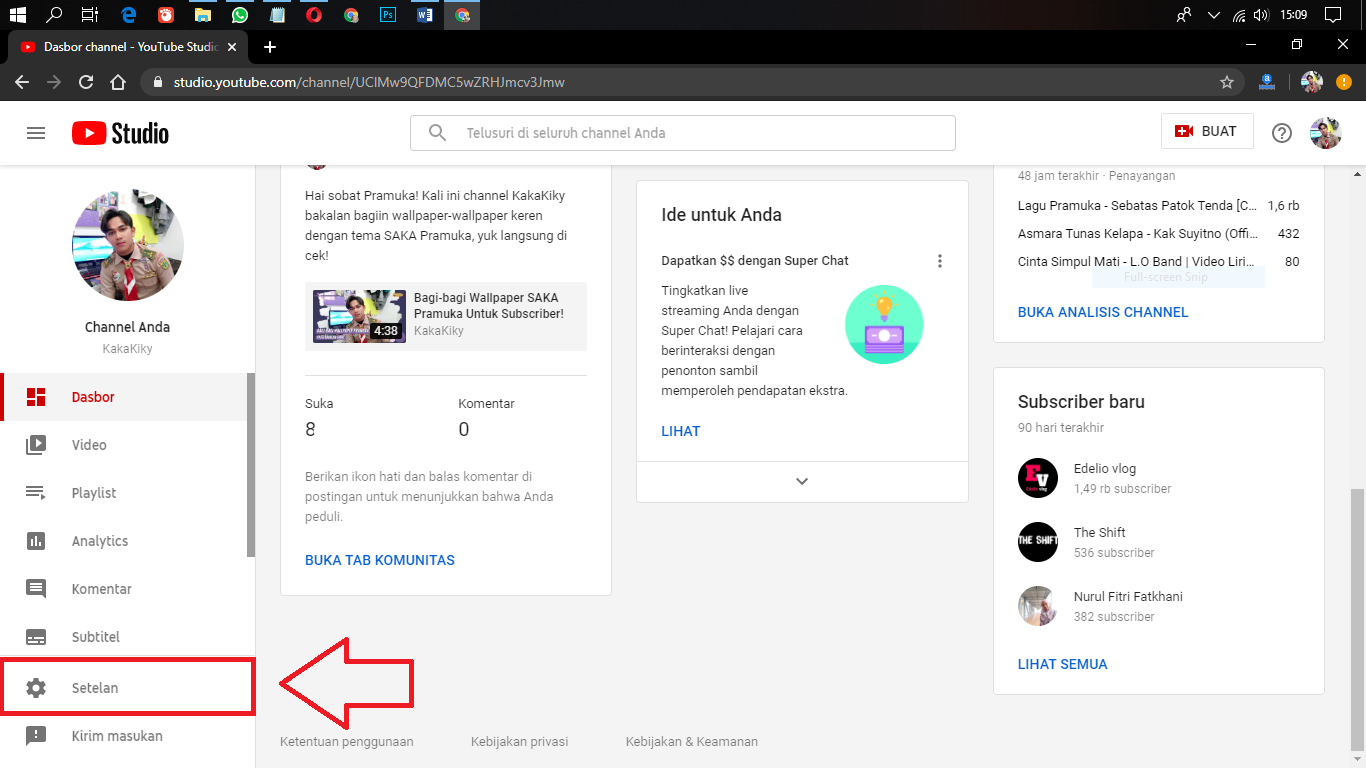Open Ketentuan penggunaan footer link
Screen dimensions: 1366x768
347,742
